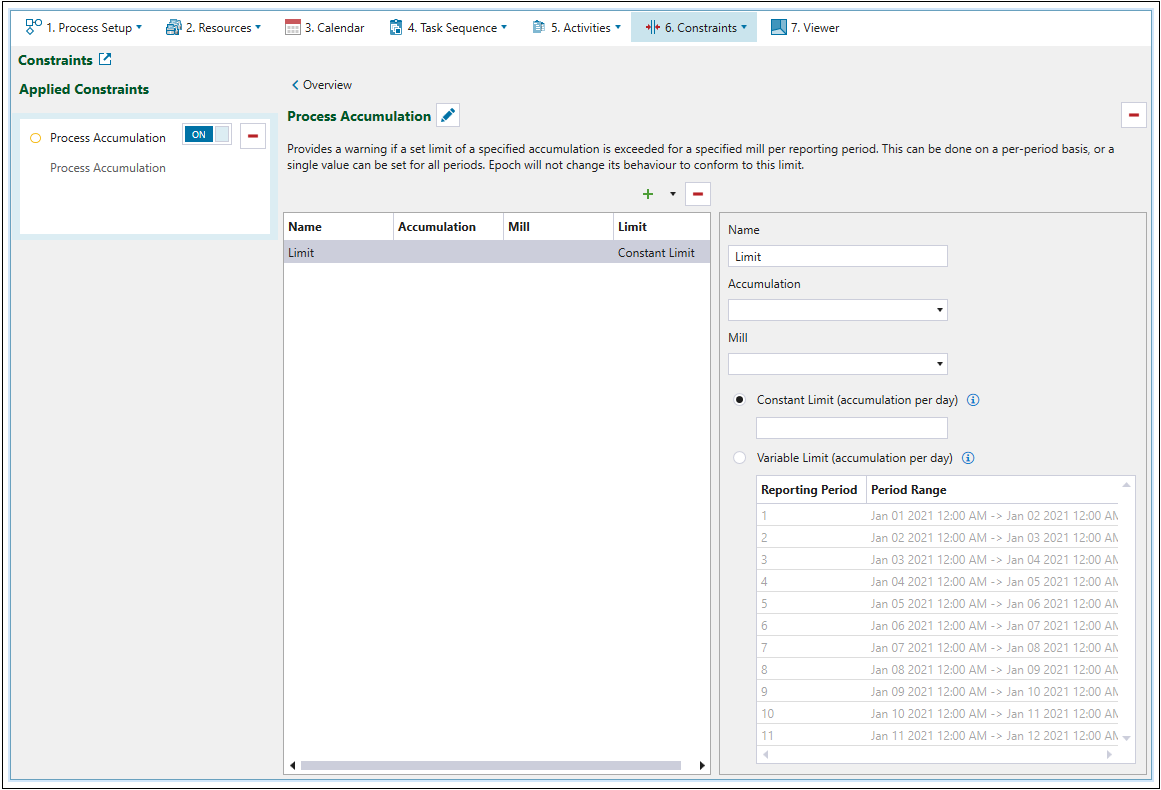Click the pencil edit icon beside Process Accumulation

coord(448,116)
